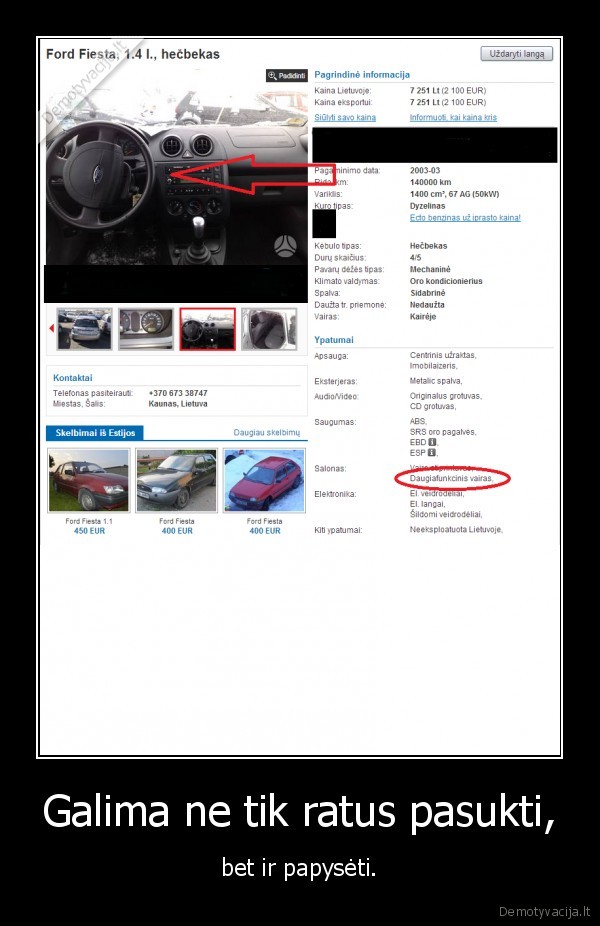Select phone number +370 673 38747

[178, 393]
